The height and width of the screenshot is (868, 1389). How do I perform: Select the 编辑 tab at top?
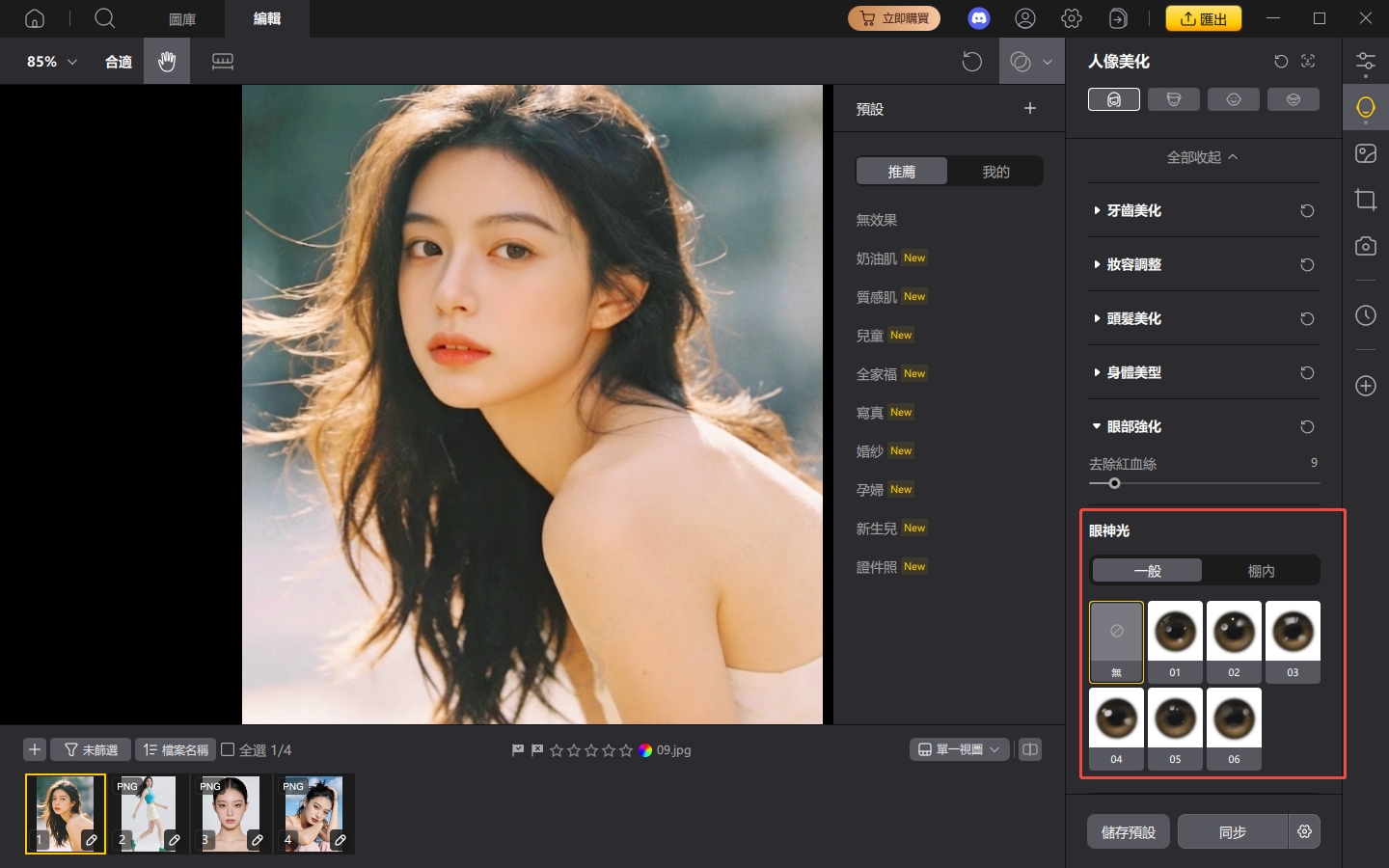(267, 18)
